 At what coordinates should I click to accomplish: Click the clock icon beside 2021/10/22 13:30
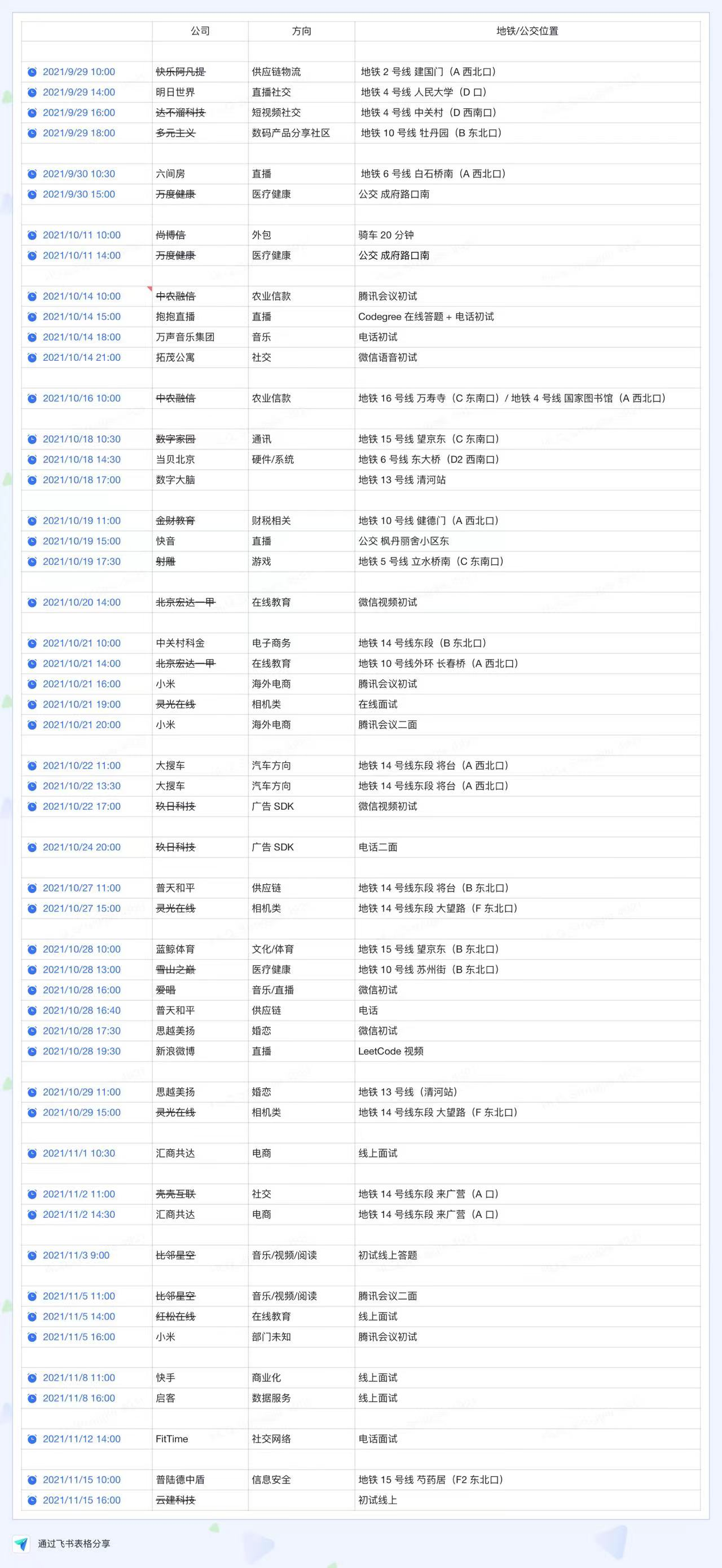[32, 786]
